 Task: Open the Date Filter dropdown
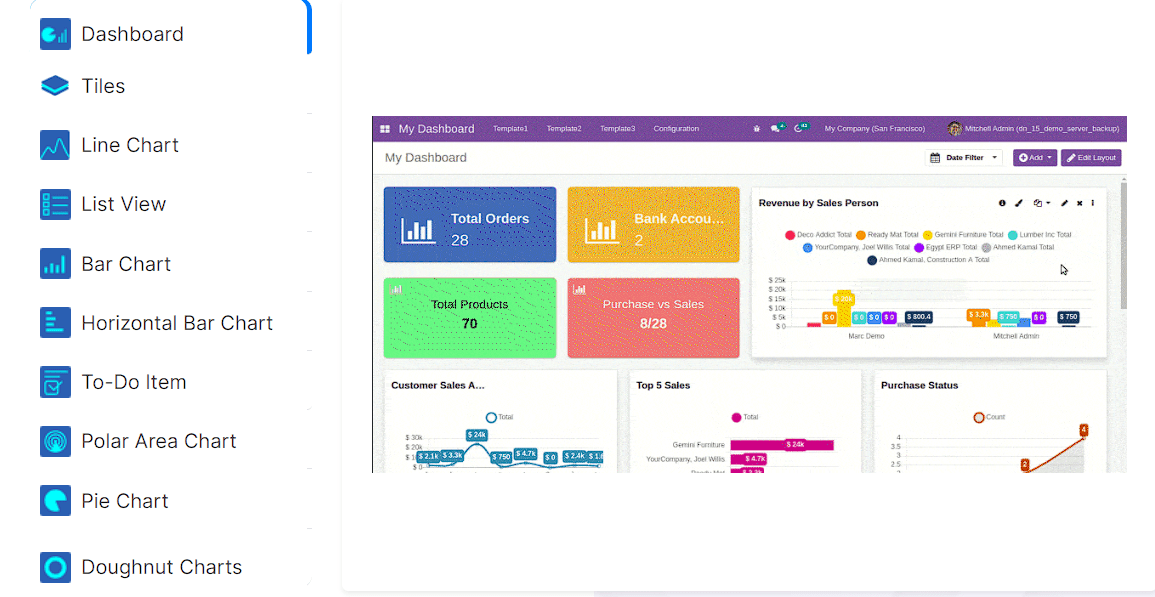964,158
